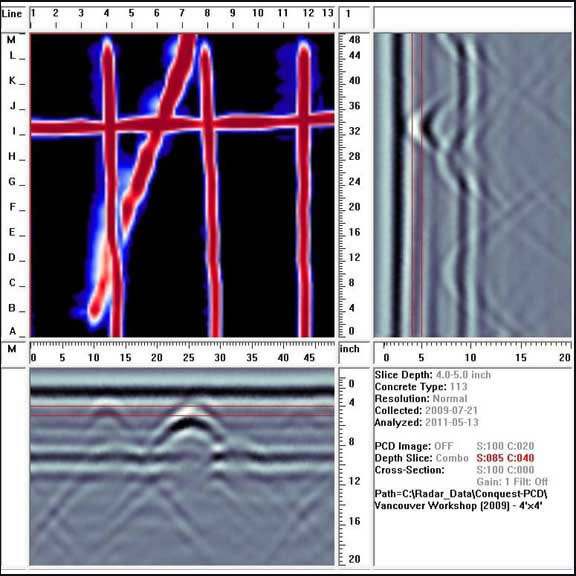The width and height of the screenshot is (576, 576).
Task: Select line 8 on top ruler
Action: click(x=208, y=14)
